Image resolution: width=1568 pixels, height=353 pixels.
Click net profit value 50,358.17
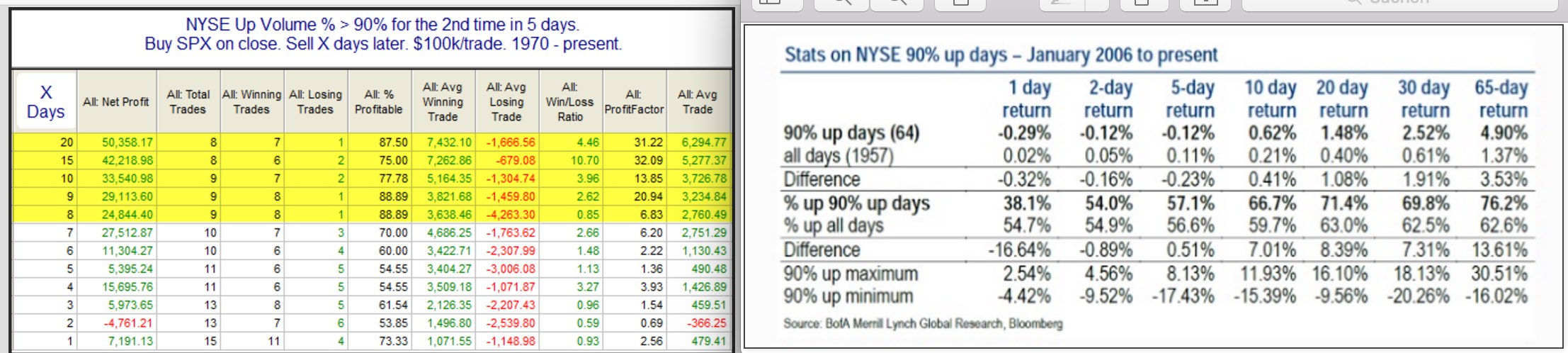coord(127,142)
